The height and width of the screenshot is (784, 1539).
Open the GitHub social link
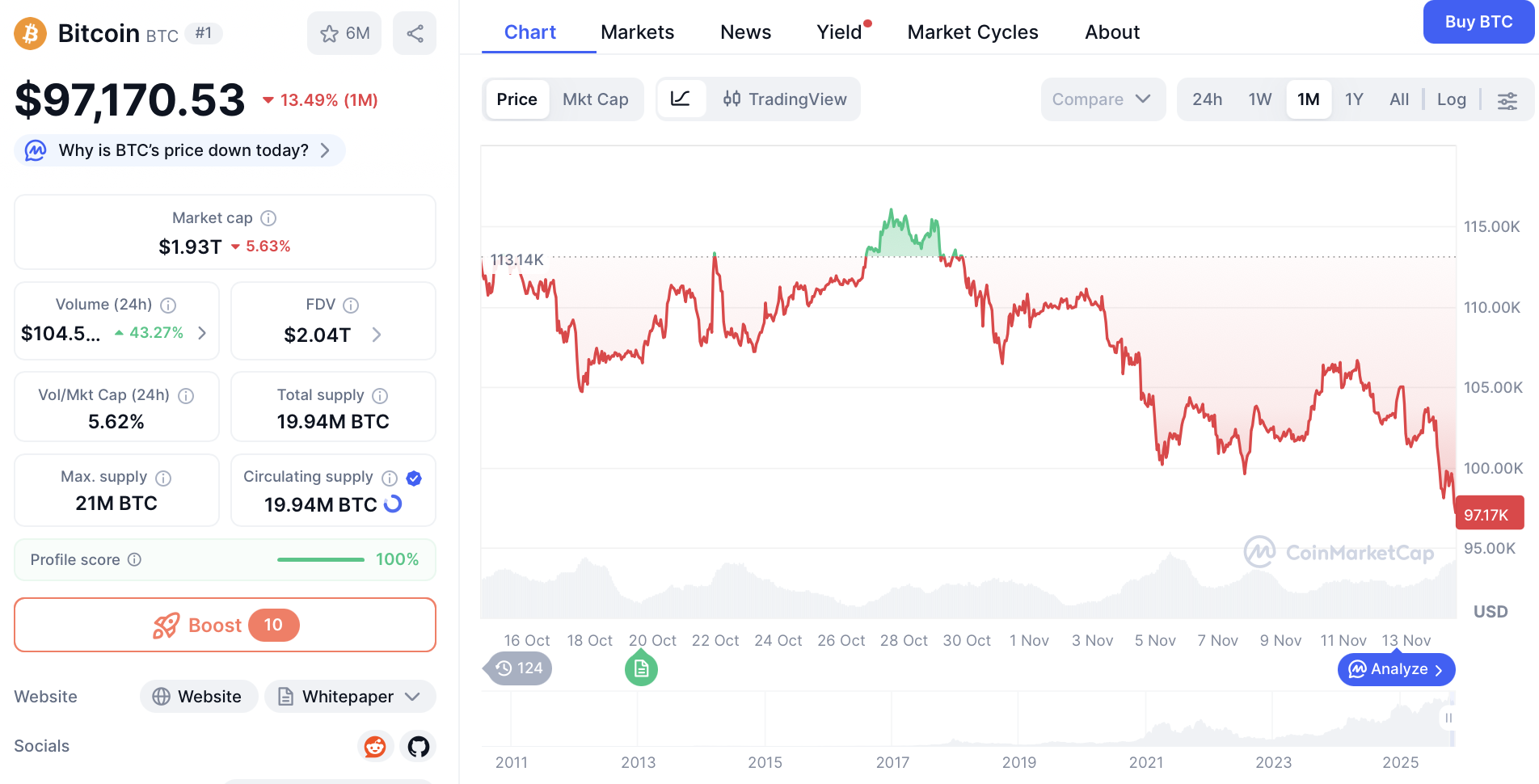[x=419, y=746]
